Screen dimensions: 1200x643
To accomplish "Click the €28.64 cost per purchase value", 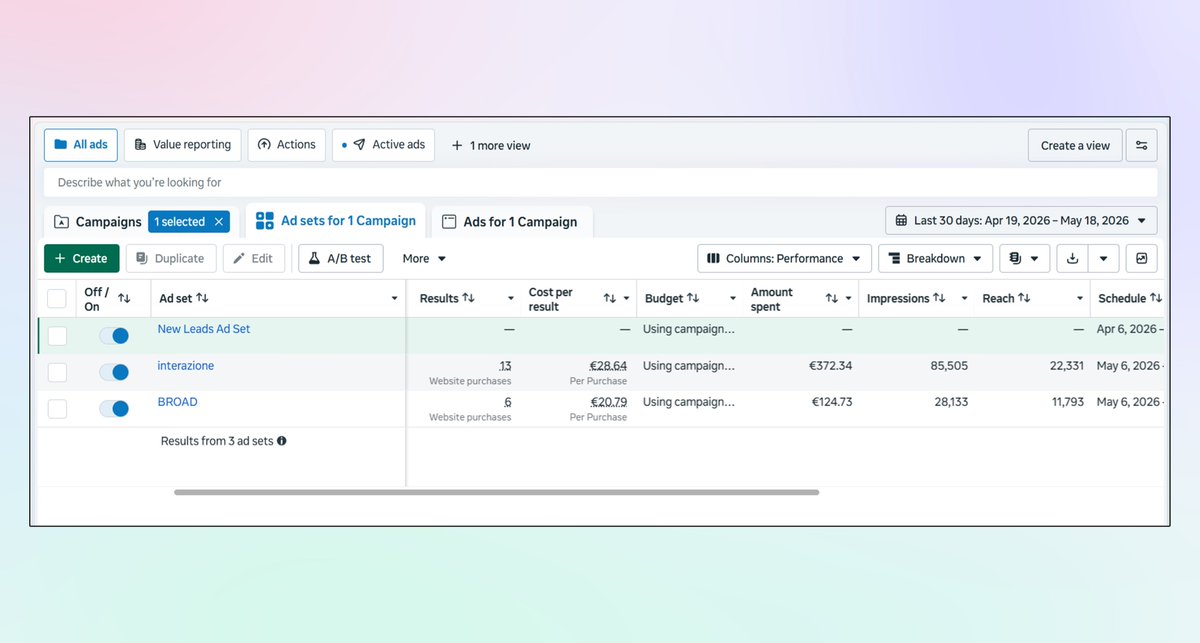I will click(608, 366).
